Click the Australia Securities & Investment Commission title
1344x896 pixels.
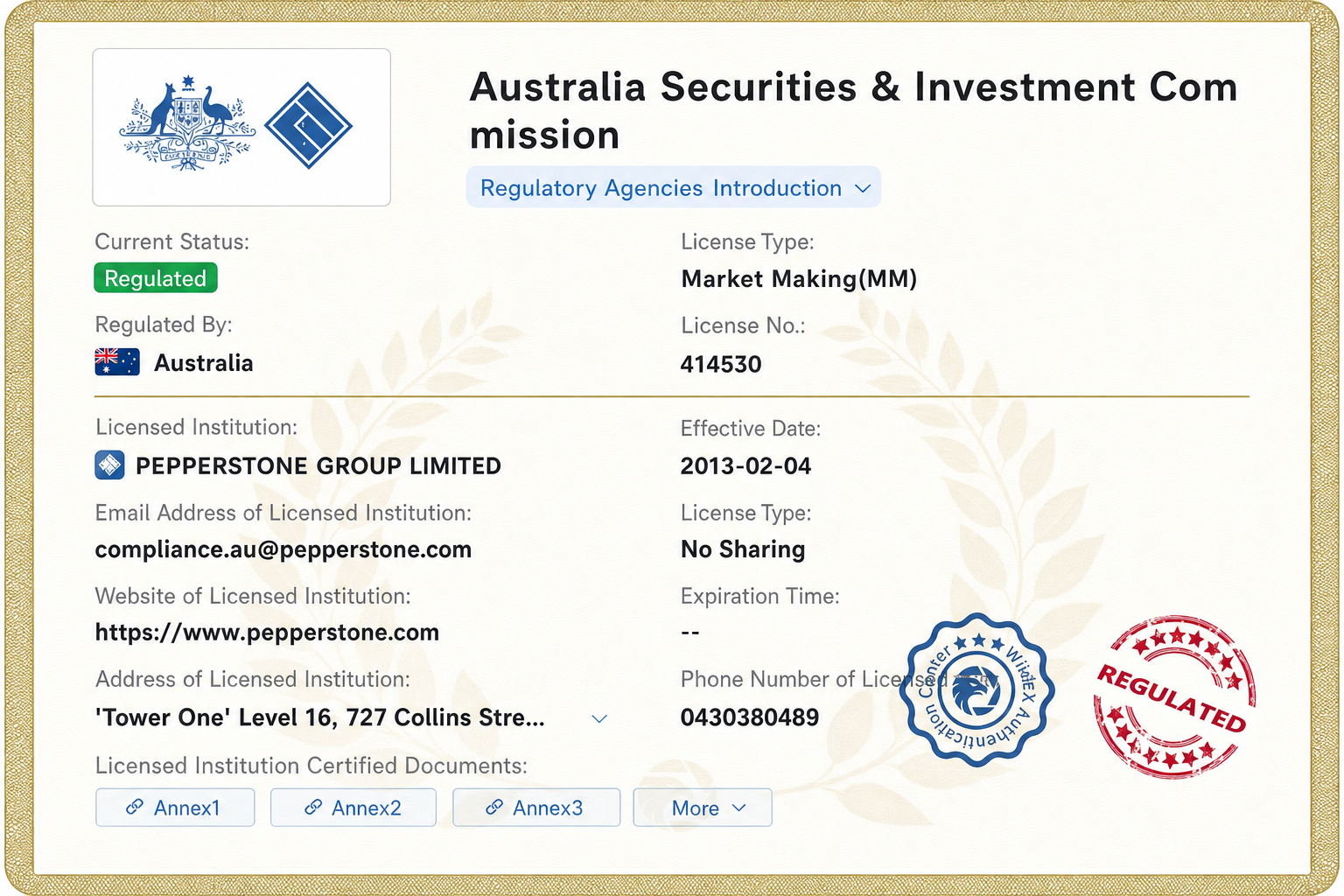tap(854, 111)
